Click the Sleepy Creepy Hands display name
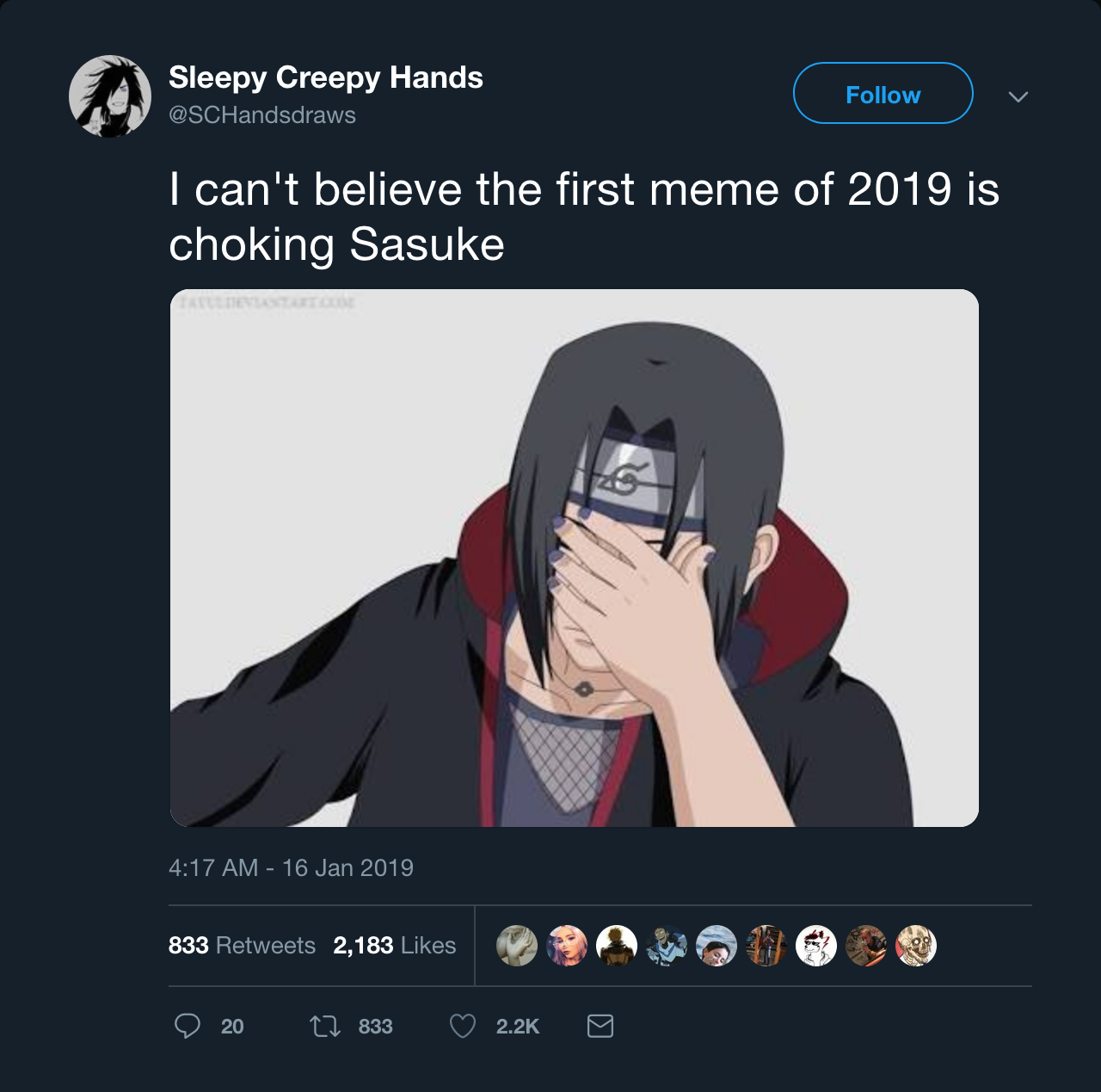 [326, 77]
